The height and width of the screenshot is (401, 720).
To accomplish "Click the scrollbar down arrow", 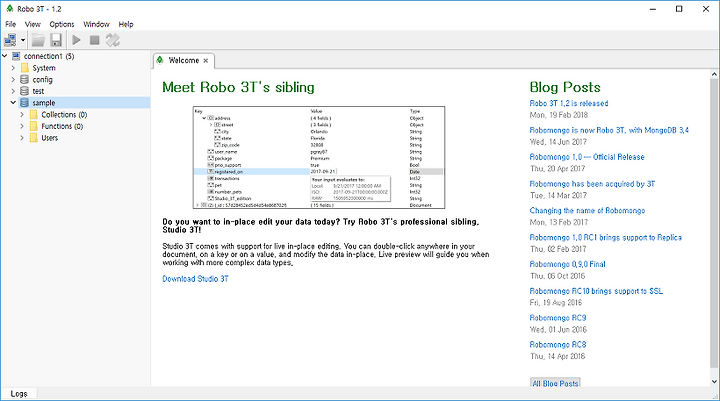I will [x=714, y=382].
